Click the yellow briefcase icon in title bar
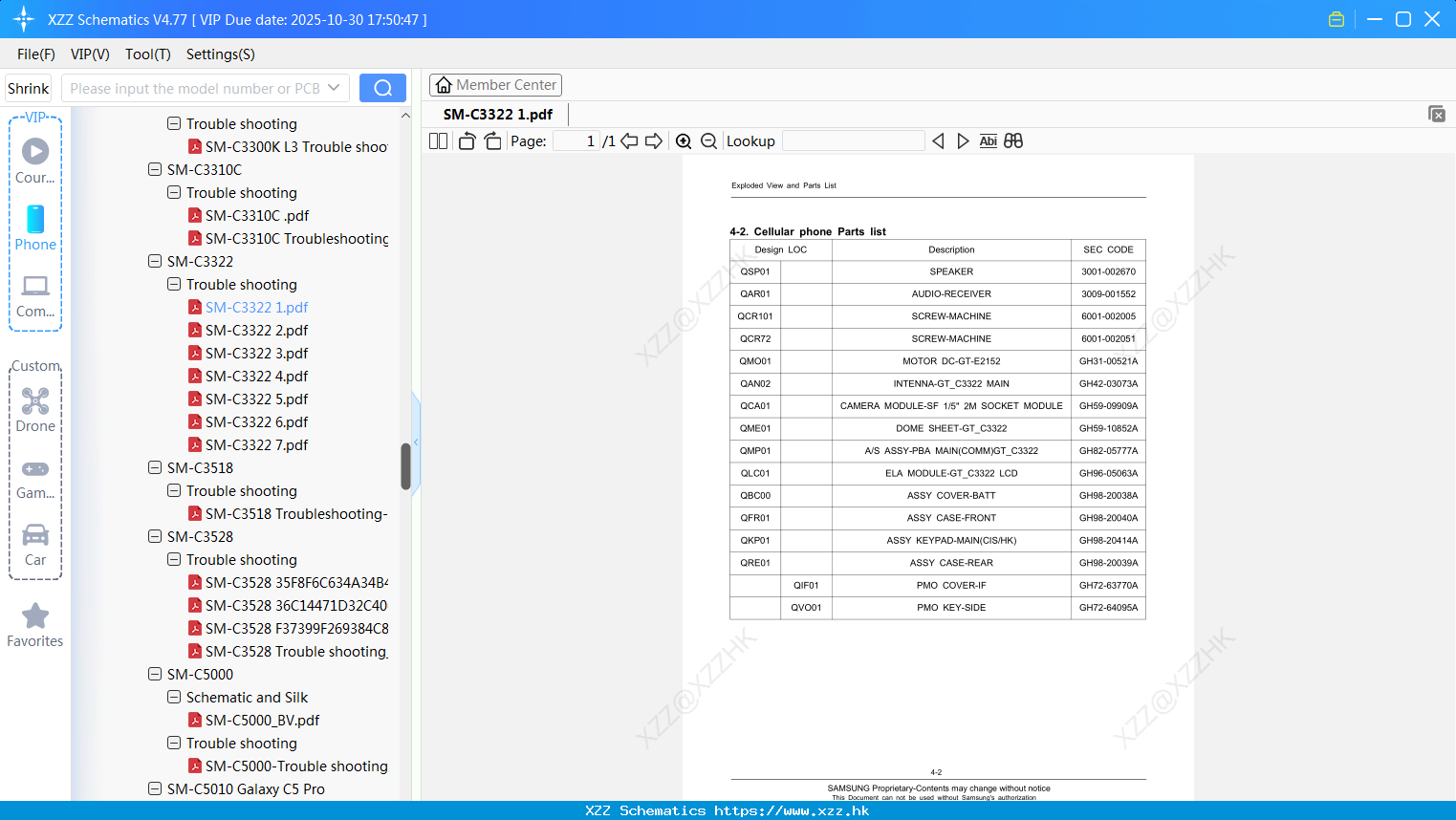 (x=1336, y=19)
